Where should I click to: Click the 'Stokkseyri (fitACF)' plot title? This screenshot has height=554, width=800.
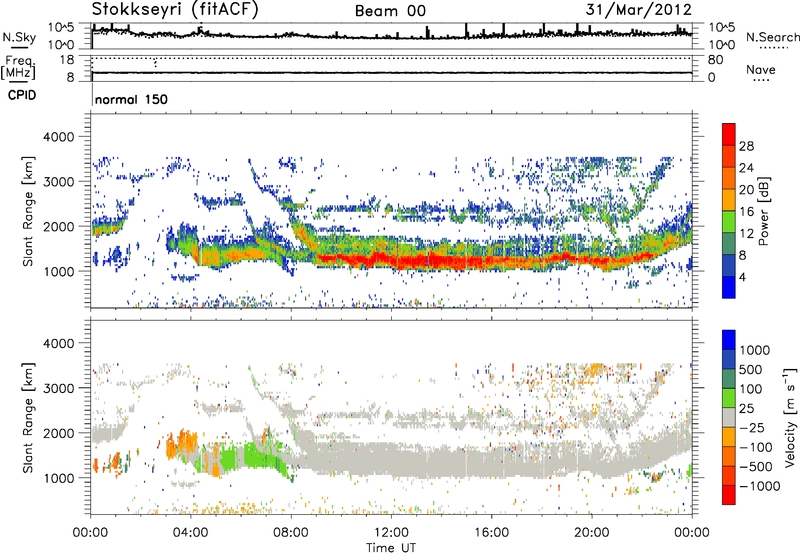pos(175,10)
